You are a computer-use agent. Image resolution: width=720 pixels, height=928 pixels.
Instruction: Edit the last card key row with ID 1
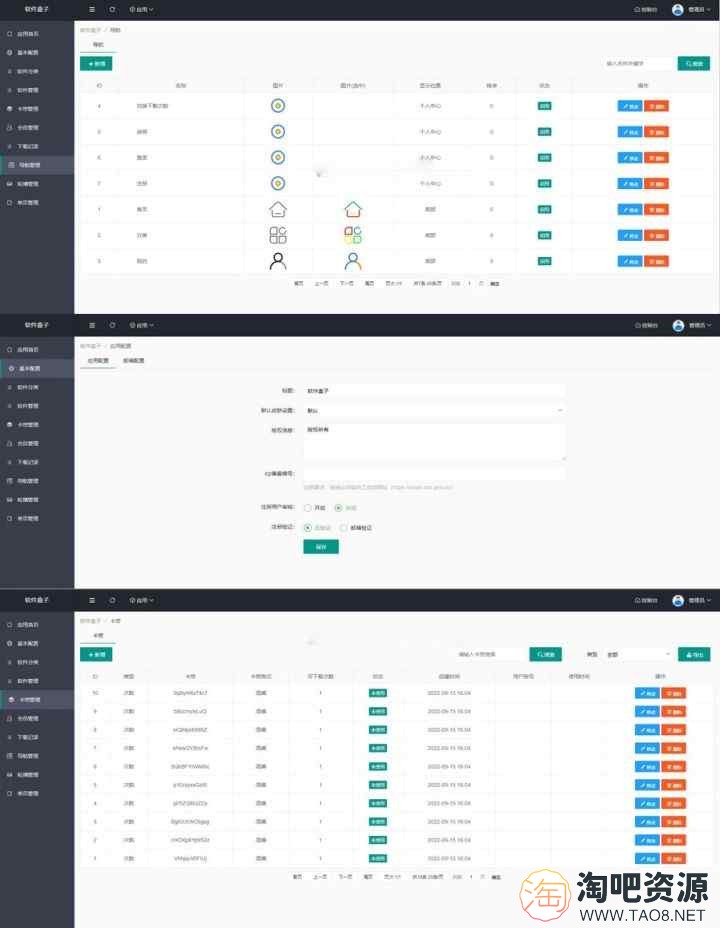(x=647, y=858)
